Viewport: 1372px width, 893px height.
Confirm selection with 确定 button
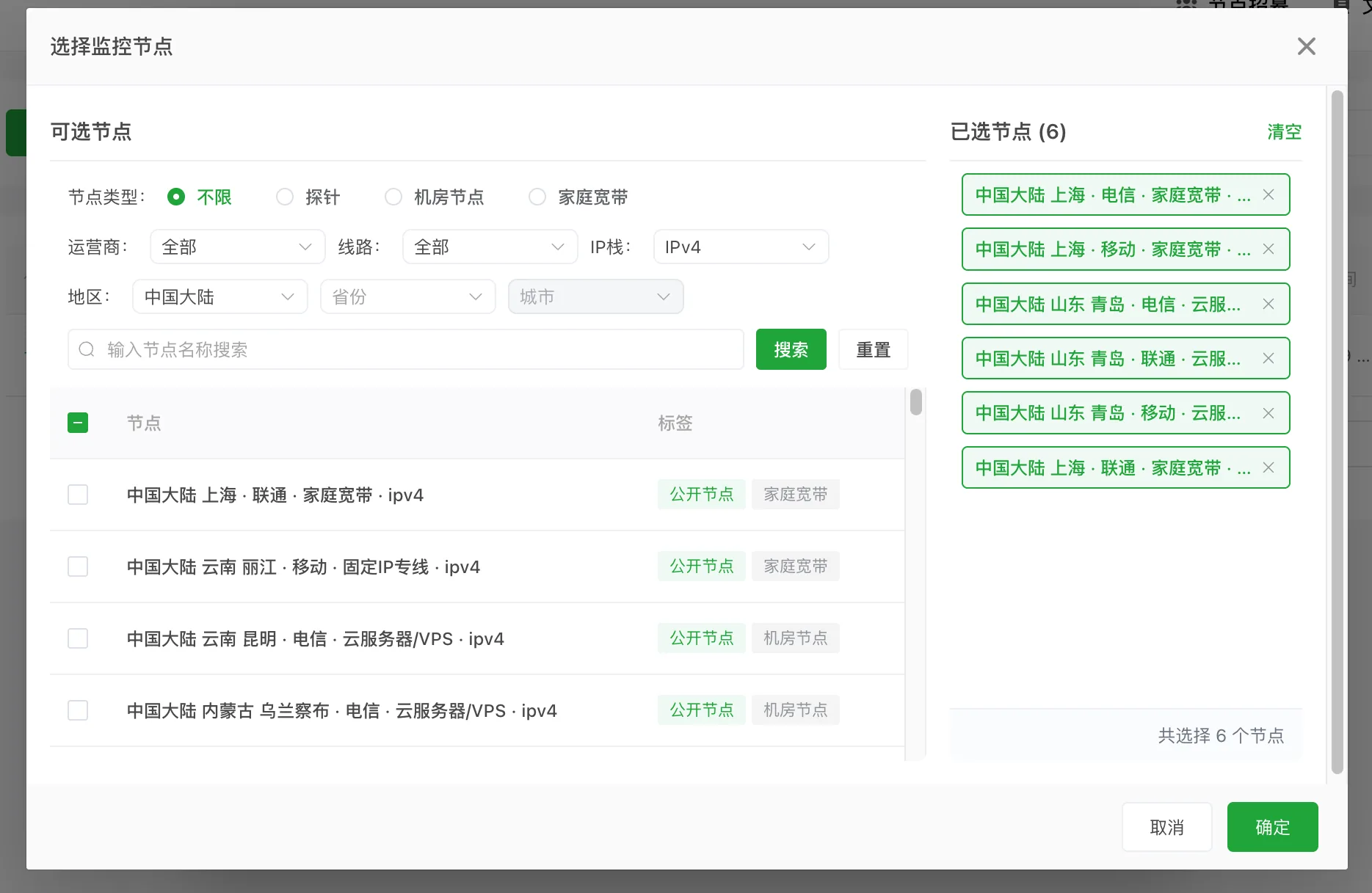(x=1272, y=827)
